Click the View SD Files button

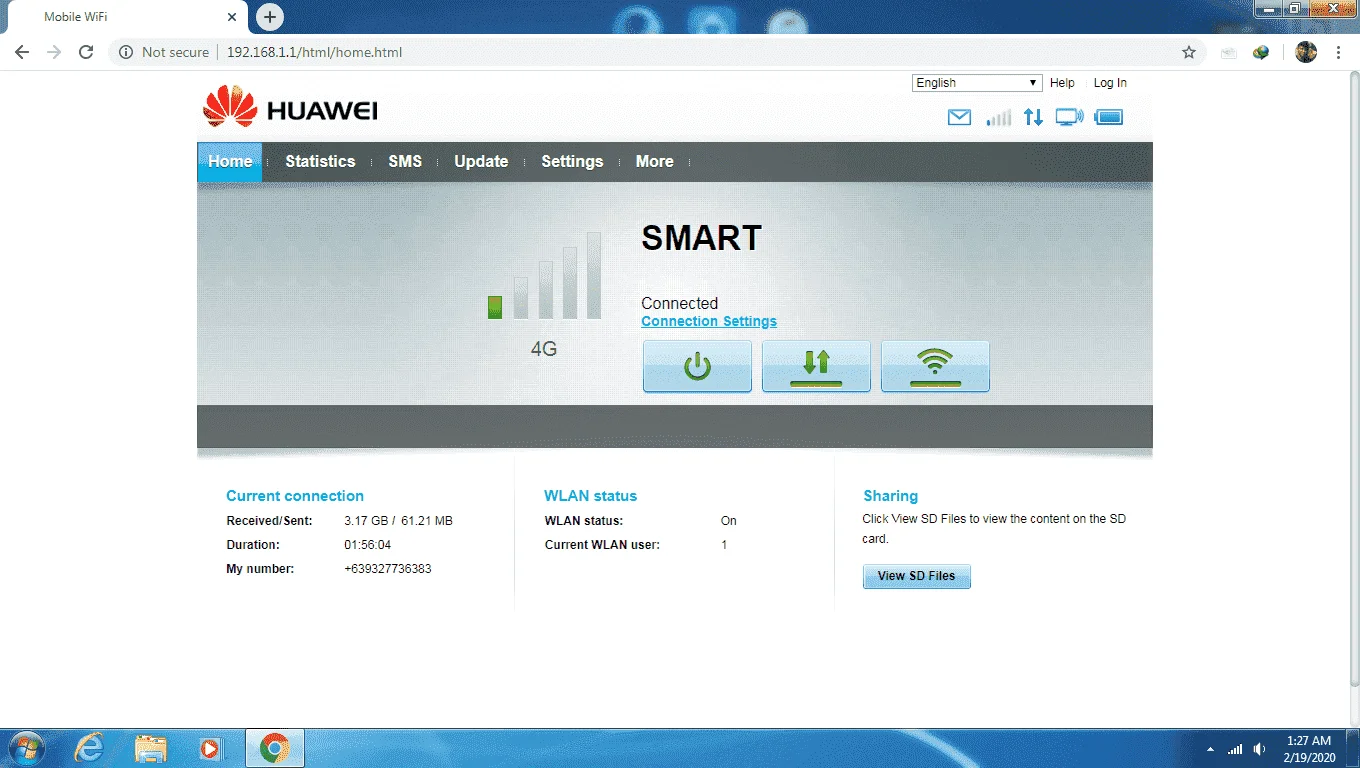click(916, 576)
